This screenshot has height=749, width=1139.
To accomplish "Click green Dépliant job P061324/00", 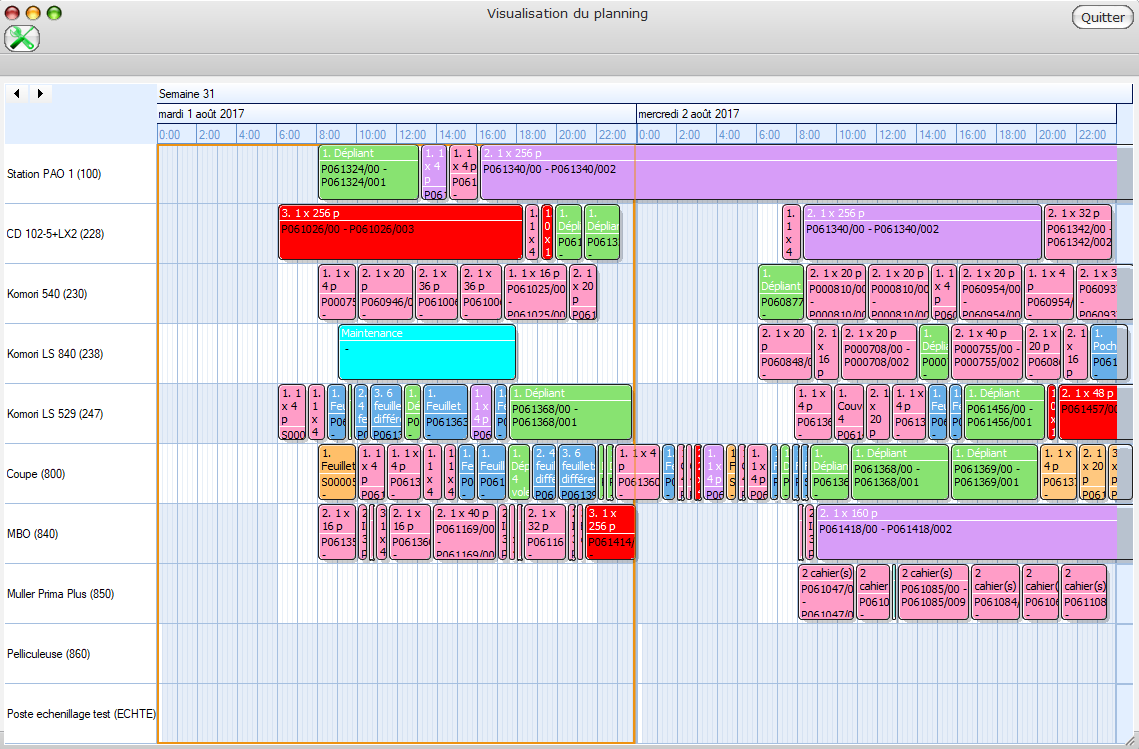I will tap(368, 172).
